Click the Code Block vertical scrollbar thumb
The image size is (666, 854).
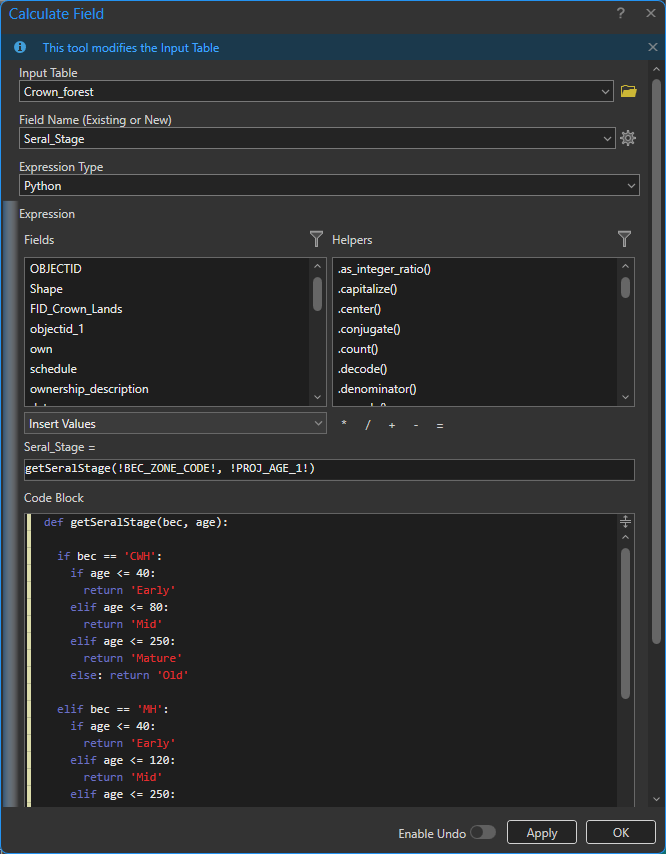[x=625, y=623]
